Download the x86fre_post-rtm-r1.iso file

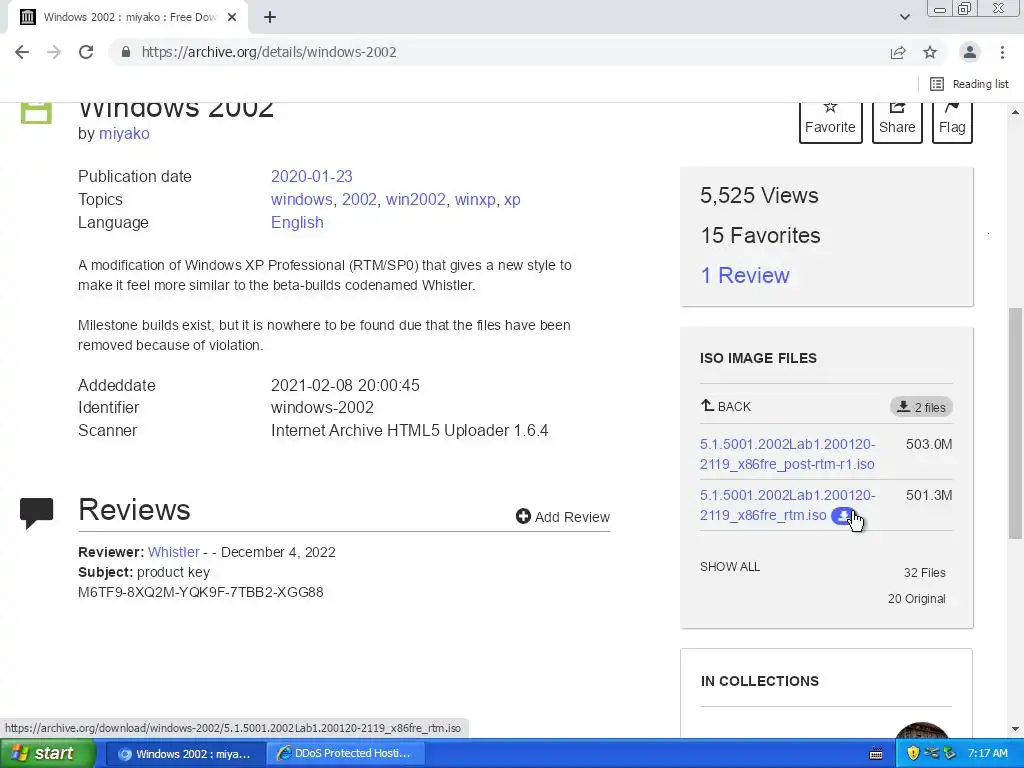click(x=787, y=454)
